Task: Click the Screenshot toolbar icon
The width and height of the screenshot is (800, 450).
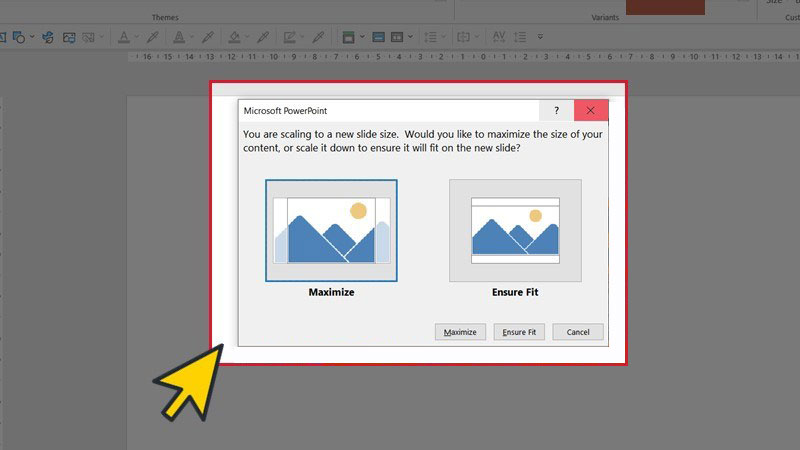Action: [x=89, y=37]
